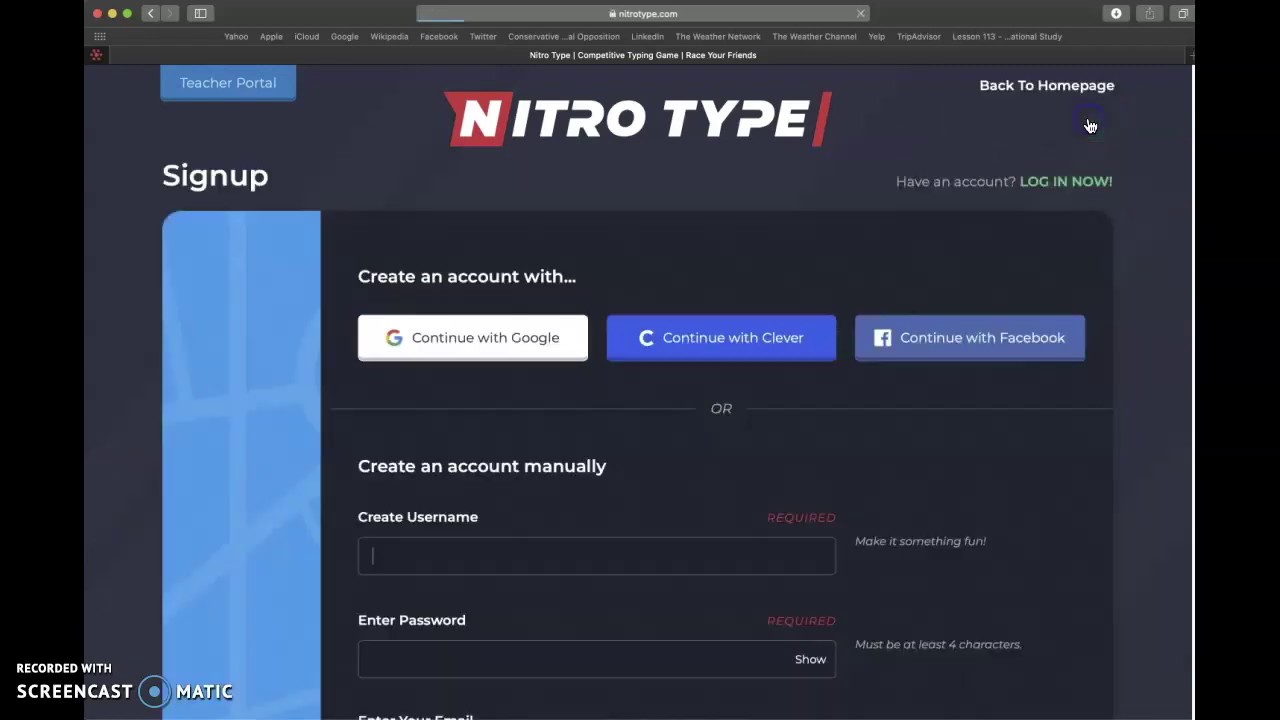The width and height of the screenshot is (1280, 720).
Task: Click Safari forward navigation arrow
Action: click(170, 13)
